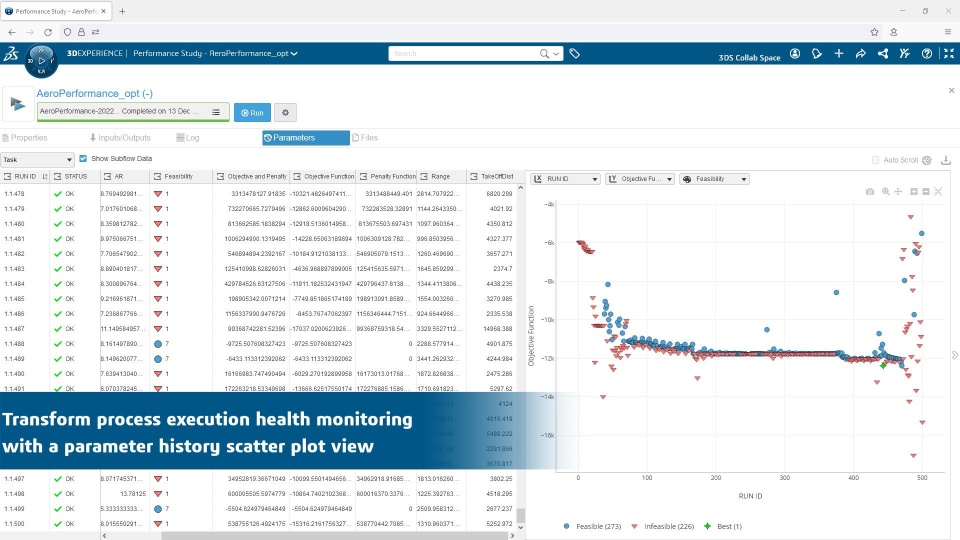Image resolution: width=960 pixels, height=540 pixels.
Task: Open new browser tab plus
Action: [x=122, y=11]
